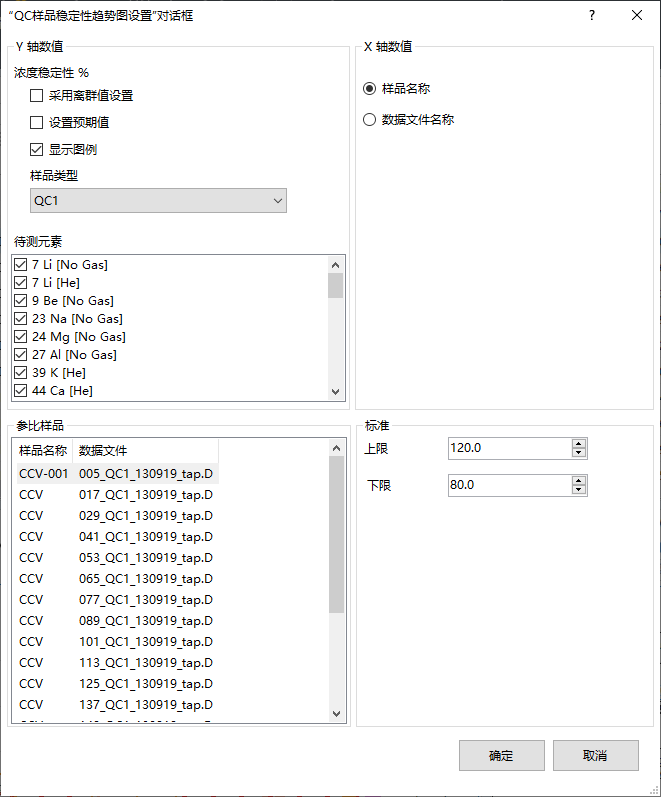Uncheck 39 K [He] element

coord(20,373)
